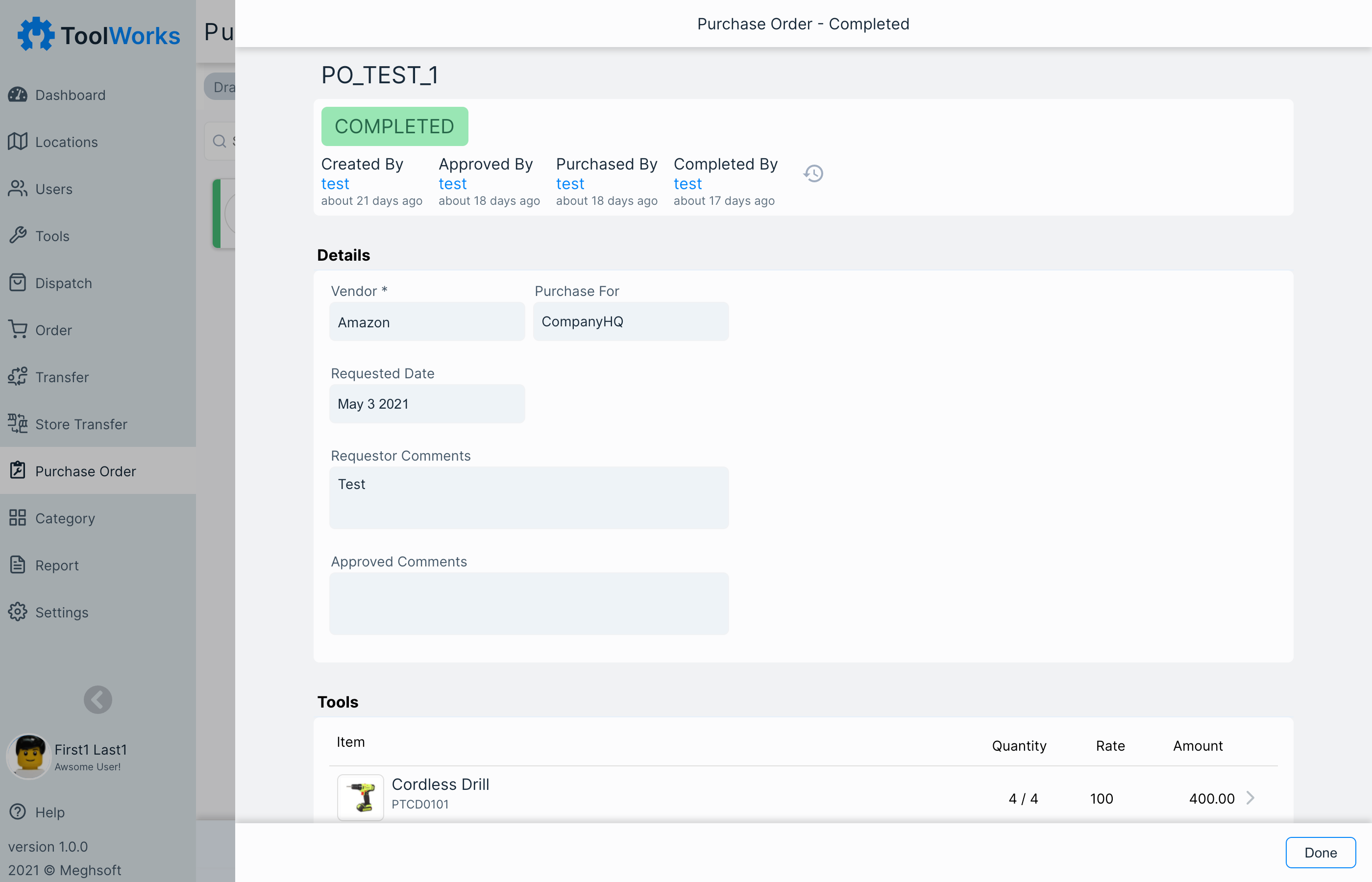Click the Locations map icon
Image resolution: width=1372 pixels, height=882 pixels.
pyautogui.click(x=18, y=142)
